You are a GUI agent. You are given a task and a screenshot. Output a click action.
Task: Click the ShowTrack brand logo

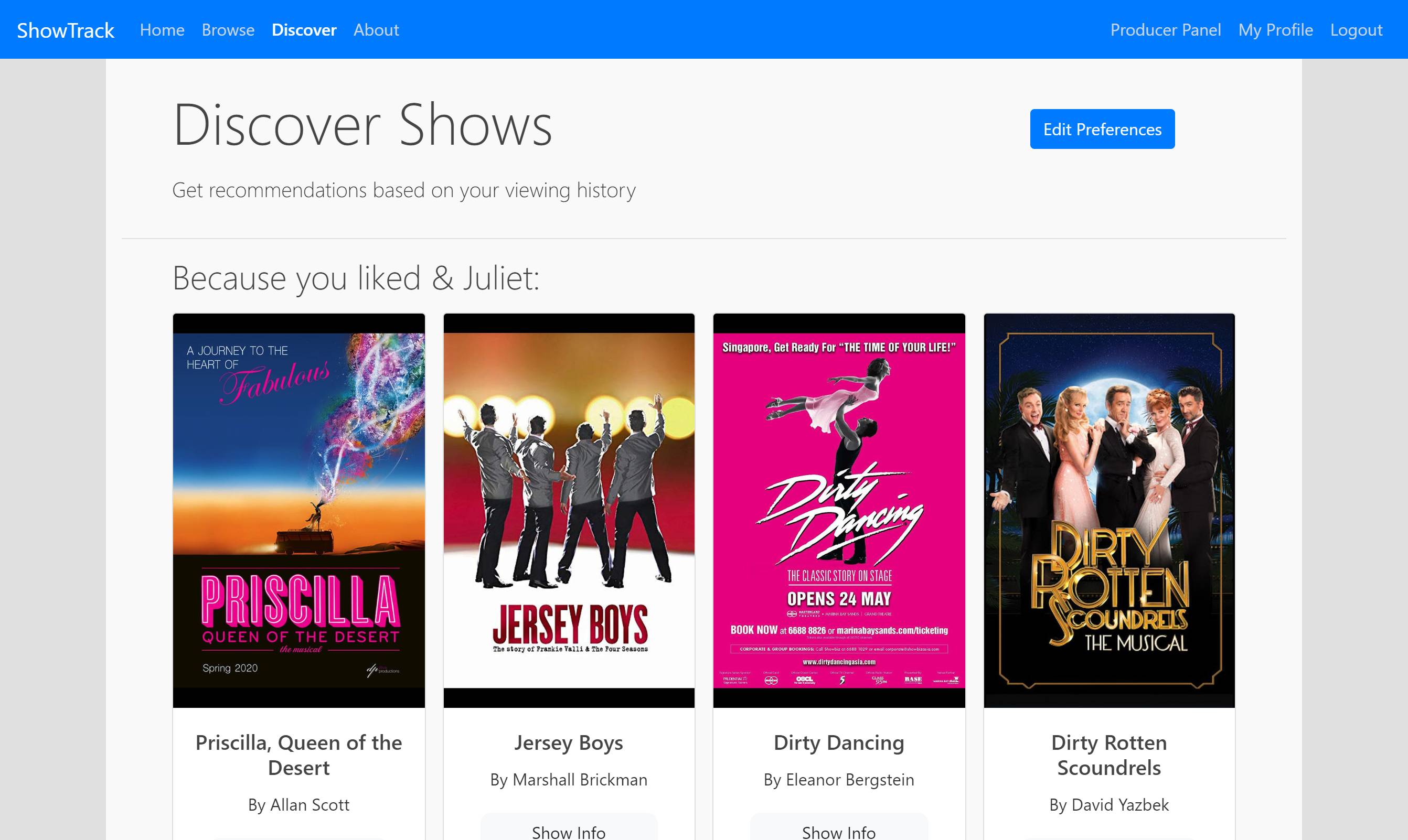[65, 30]
